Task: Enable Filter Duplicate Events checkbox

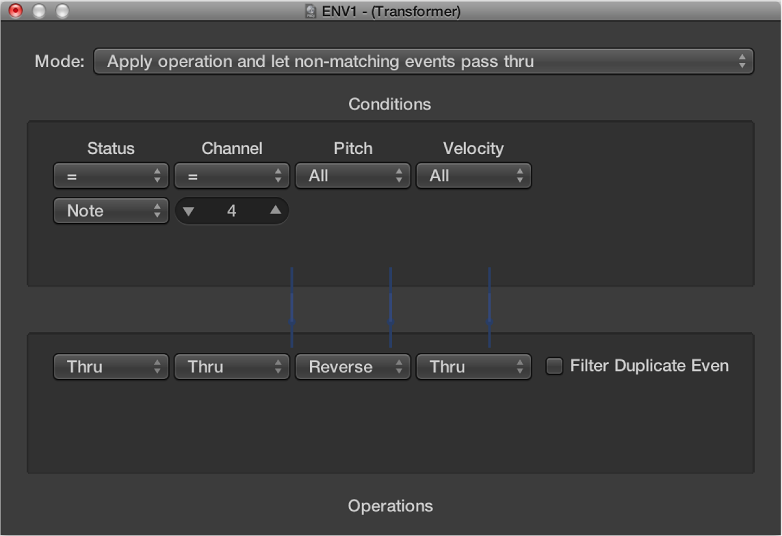Action: pyautogui.click(x=554, y=366)
